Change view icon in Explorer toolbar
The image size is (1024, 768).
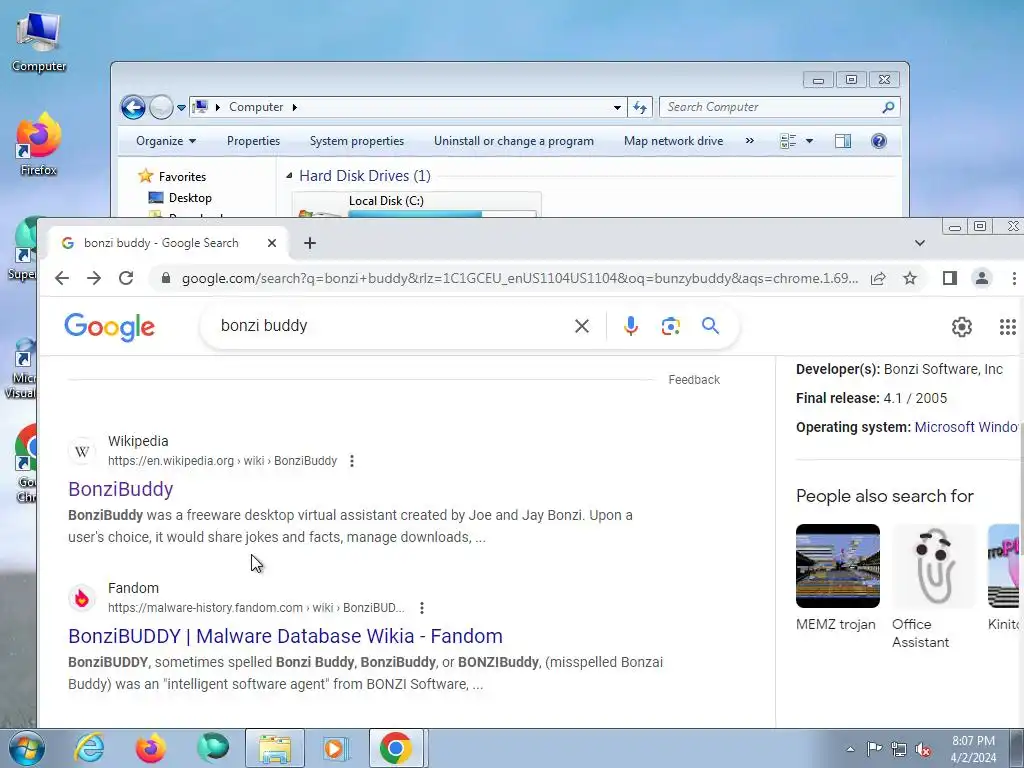point(788,141)
